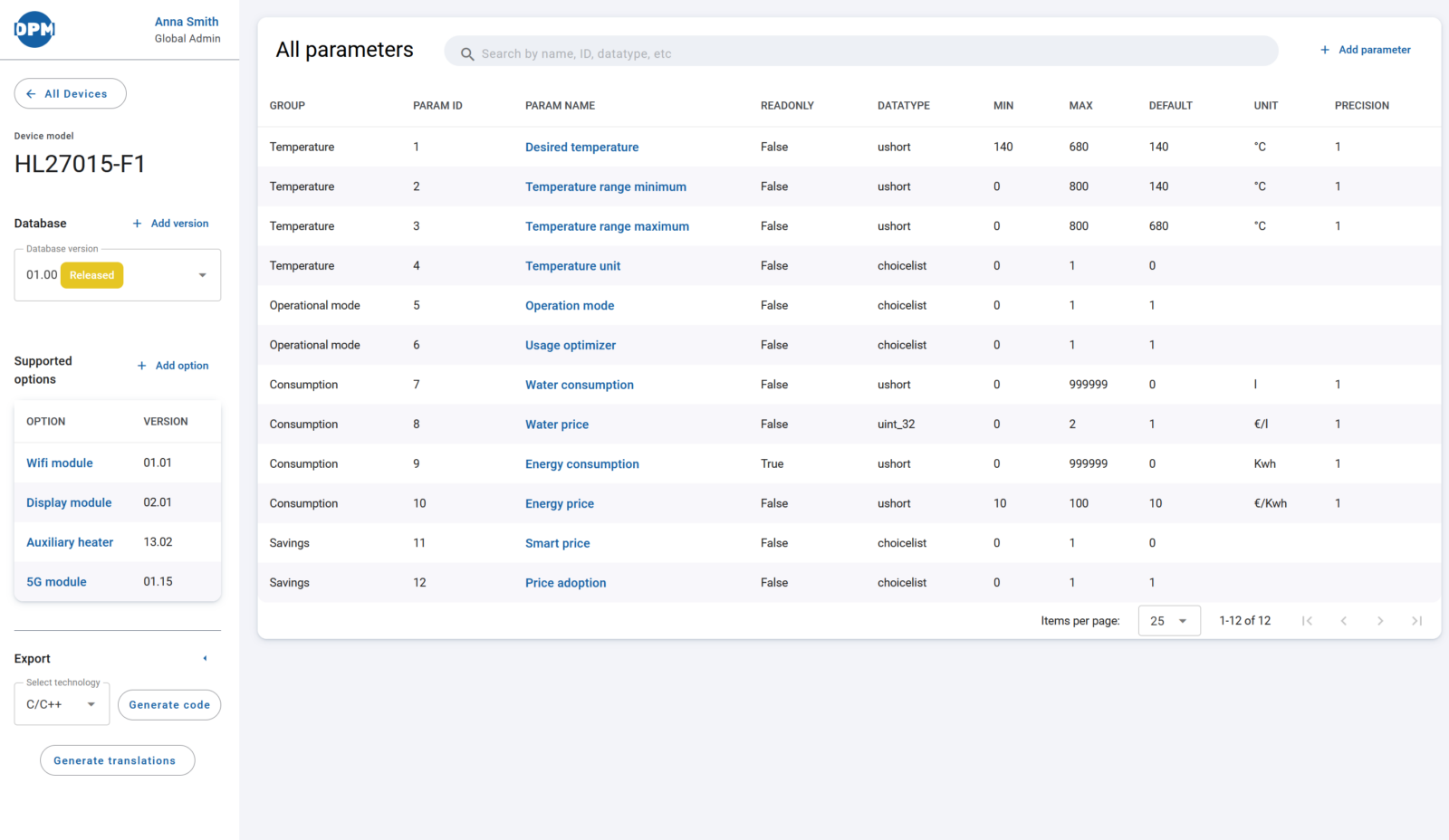
Task: Go to the previous page arrow
Action: (x=1344, y=621)
